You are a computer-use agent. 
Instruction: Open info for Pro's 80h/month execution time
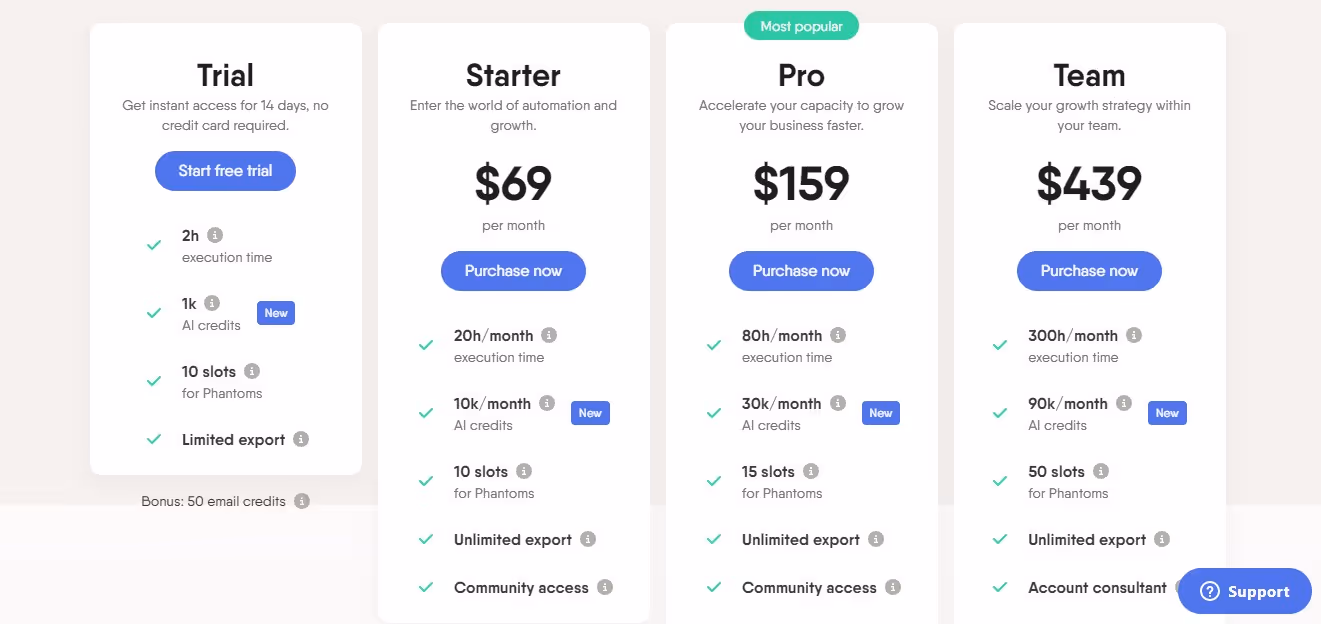pyautogui.click(x=838, y=335)
